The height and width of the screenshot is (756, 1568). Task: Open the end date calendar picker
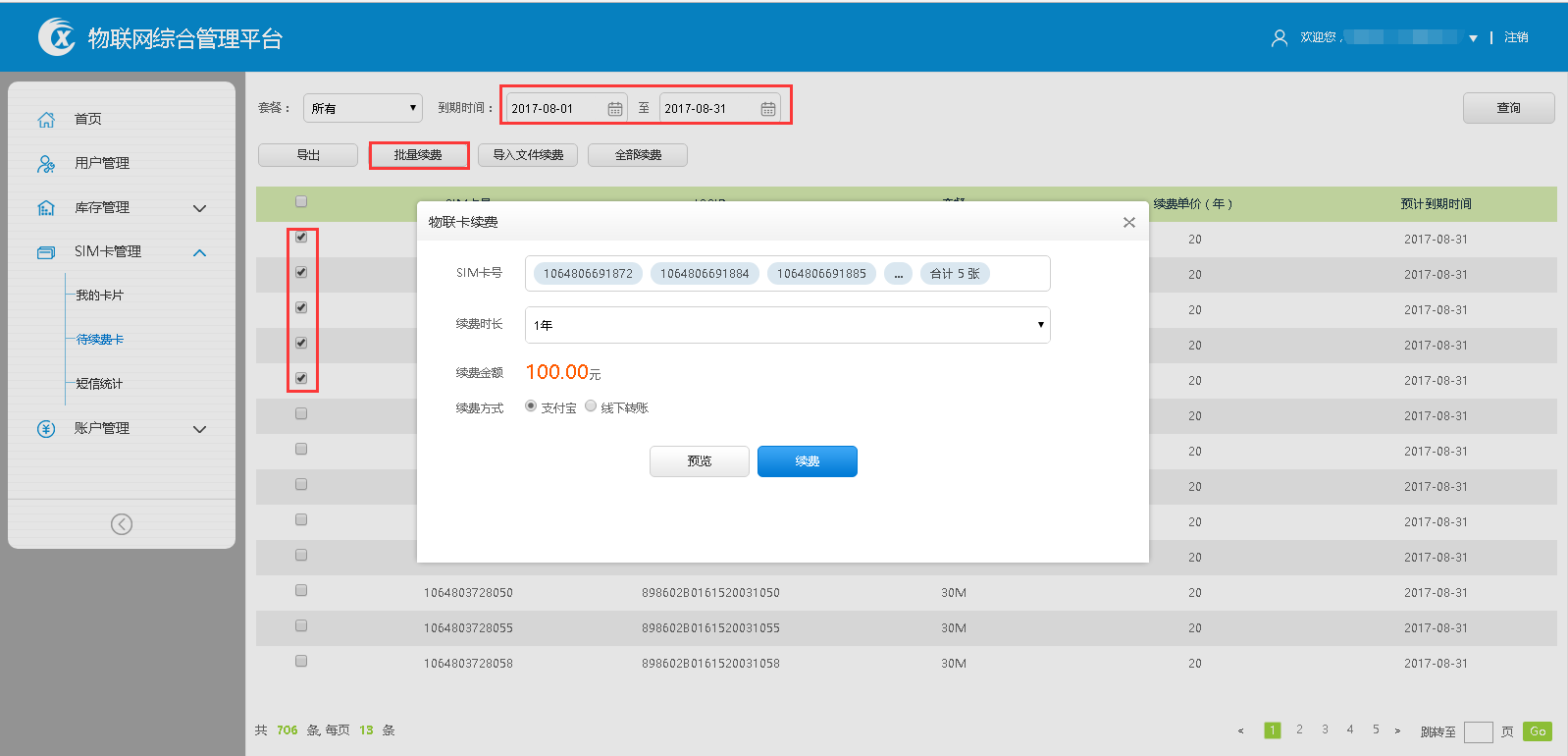pos(768,109)
